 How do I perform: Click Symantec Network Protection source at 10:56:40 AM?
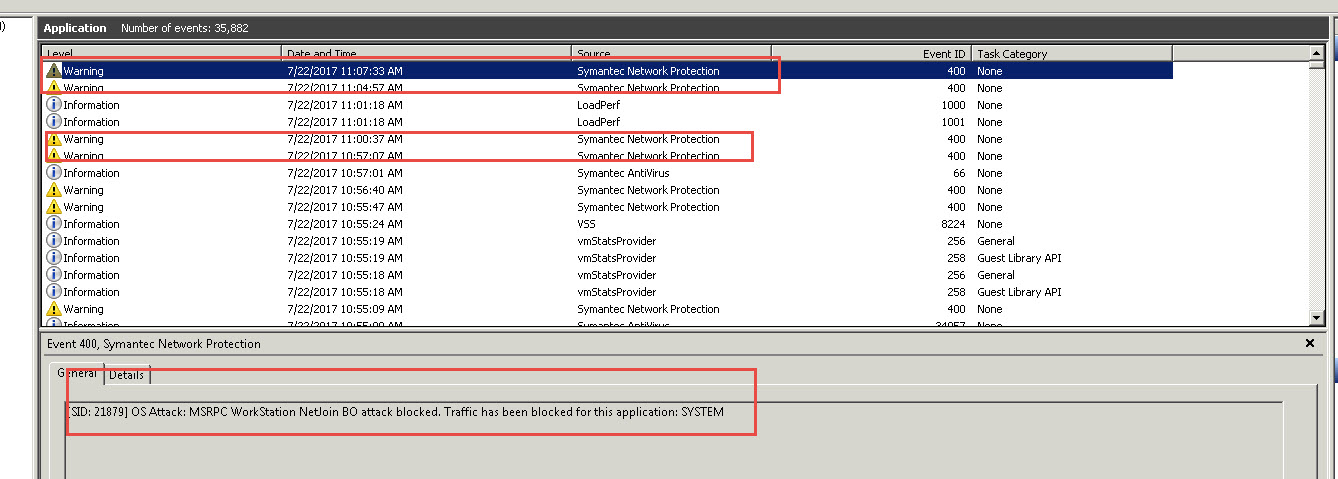(x=648, y=190)
